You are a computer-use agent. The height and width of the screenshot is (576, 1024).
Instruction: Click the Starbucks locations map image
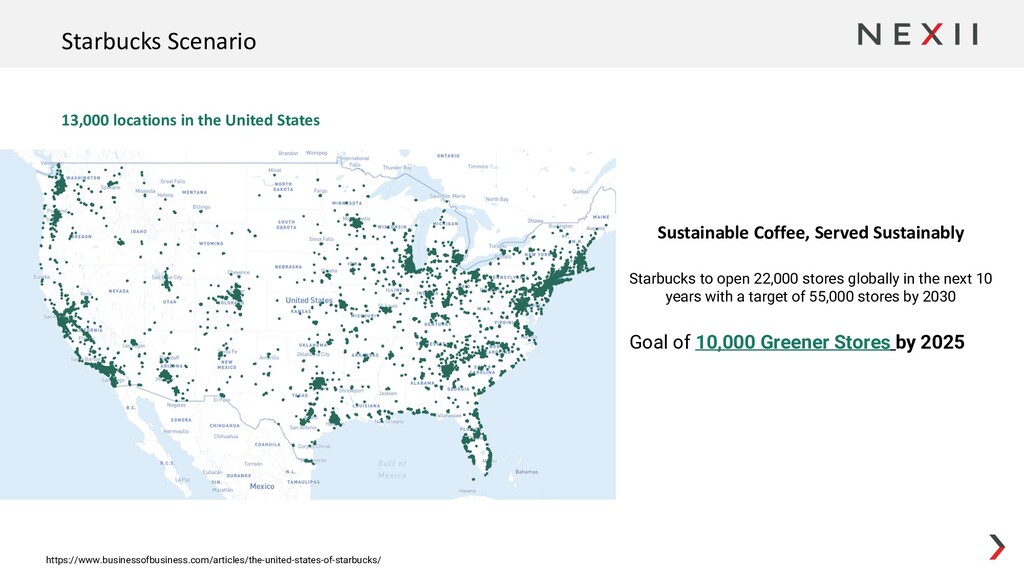pos(308,325)
